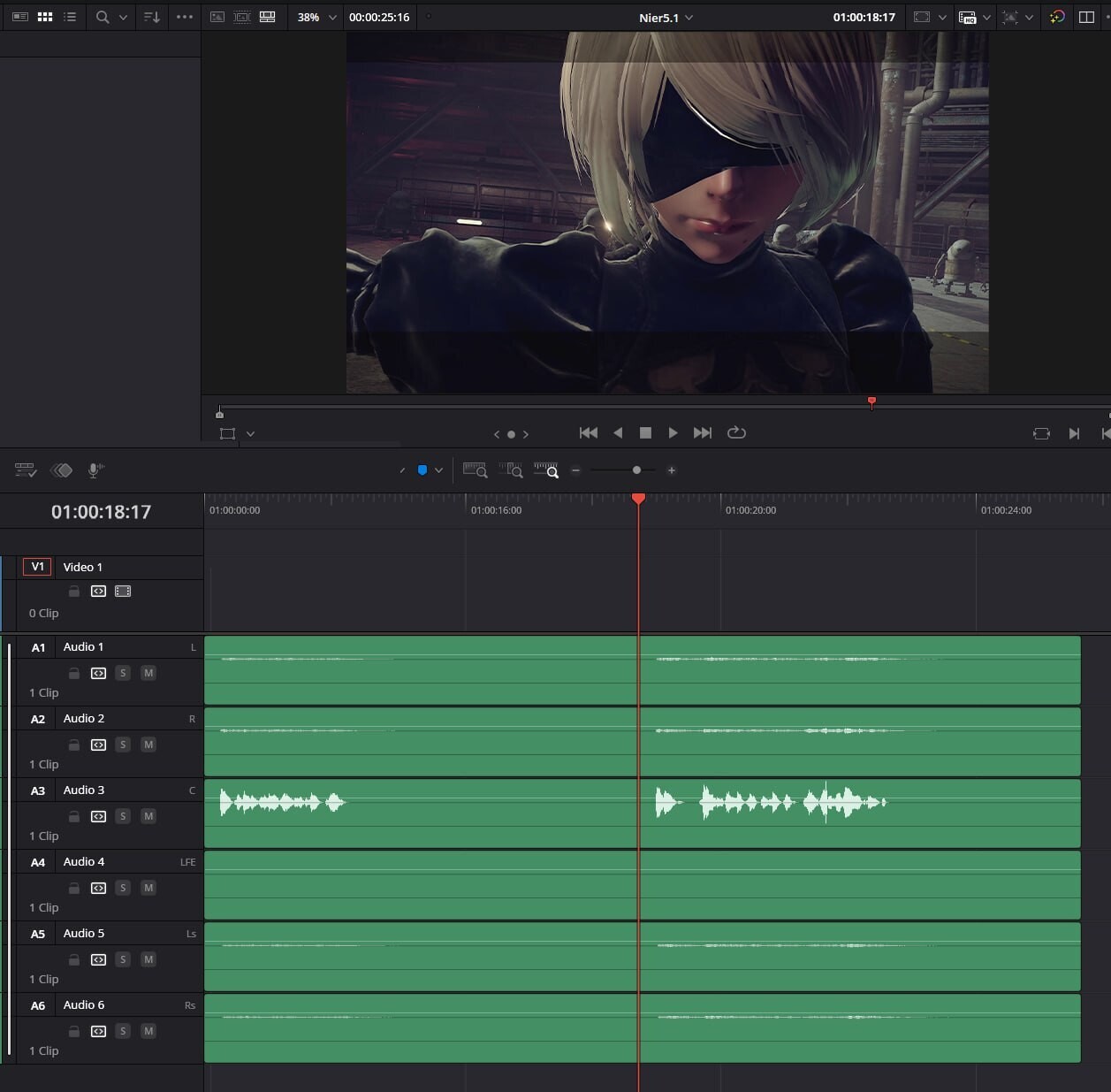Go to next marker arrow below viewer

pyautogui.click(x=526, y=434)
